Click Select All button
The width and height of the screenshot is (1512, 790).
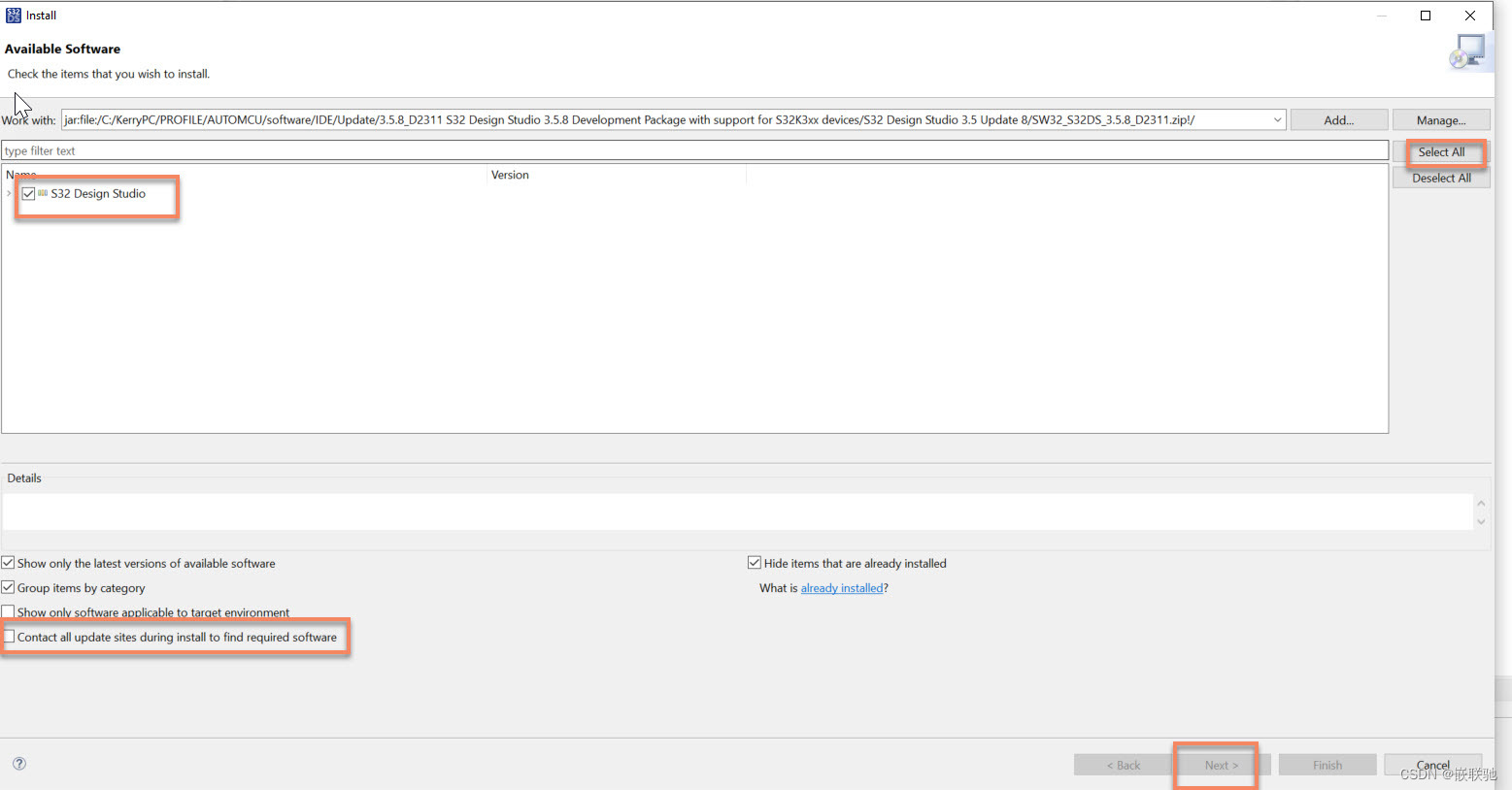tap(1441, 152)
